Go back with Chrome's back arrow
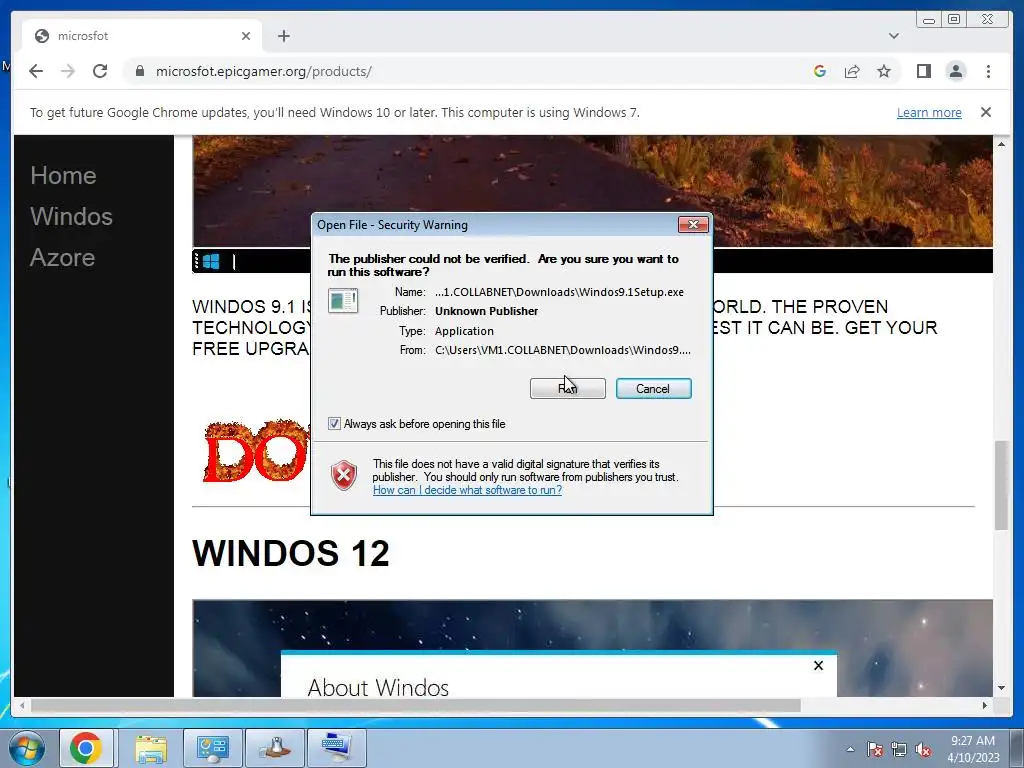 pos(36,71)
